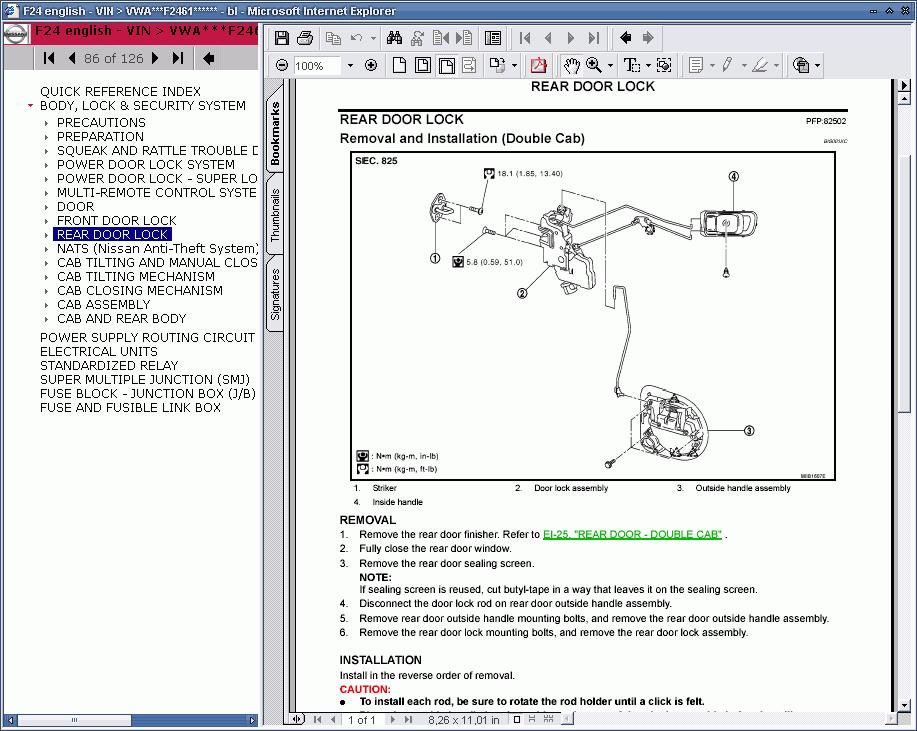
Task: Select CAB TILTING MECHANISM tree item
Action: tap(136, 277)
